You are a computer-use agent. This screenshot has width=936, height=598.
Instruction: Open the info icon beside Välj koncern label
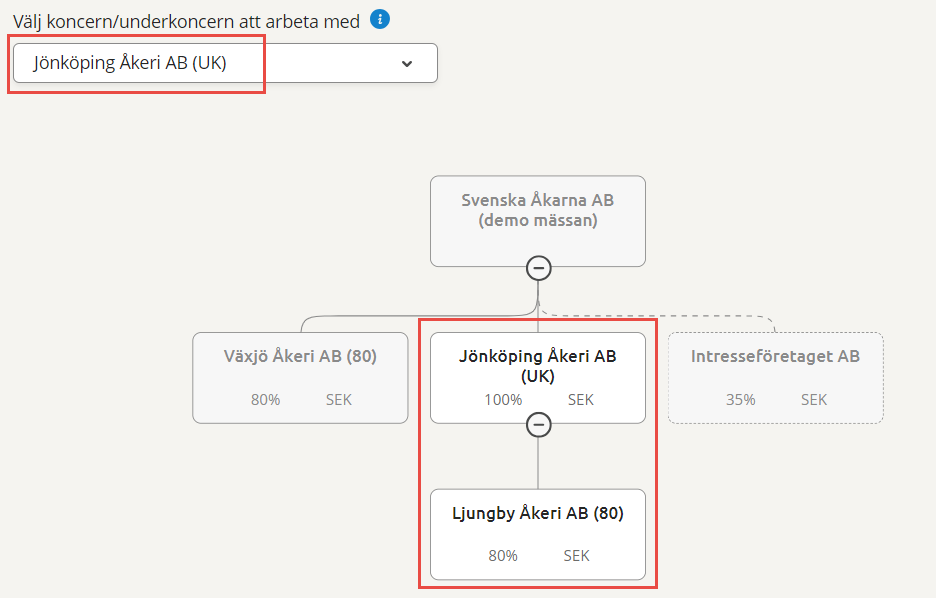[380, 20]
